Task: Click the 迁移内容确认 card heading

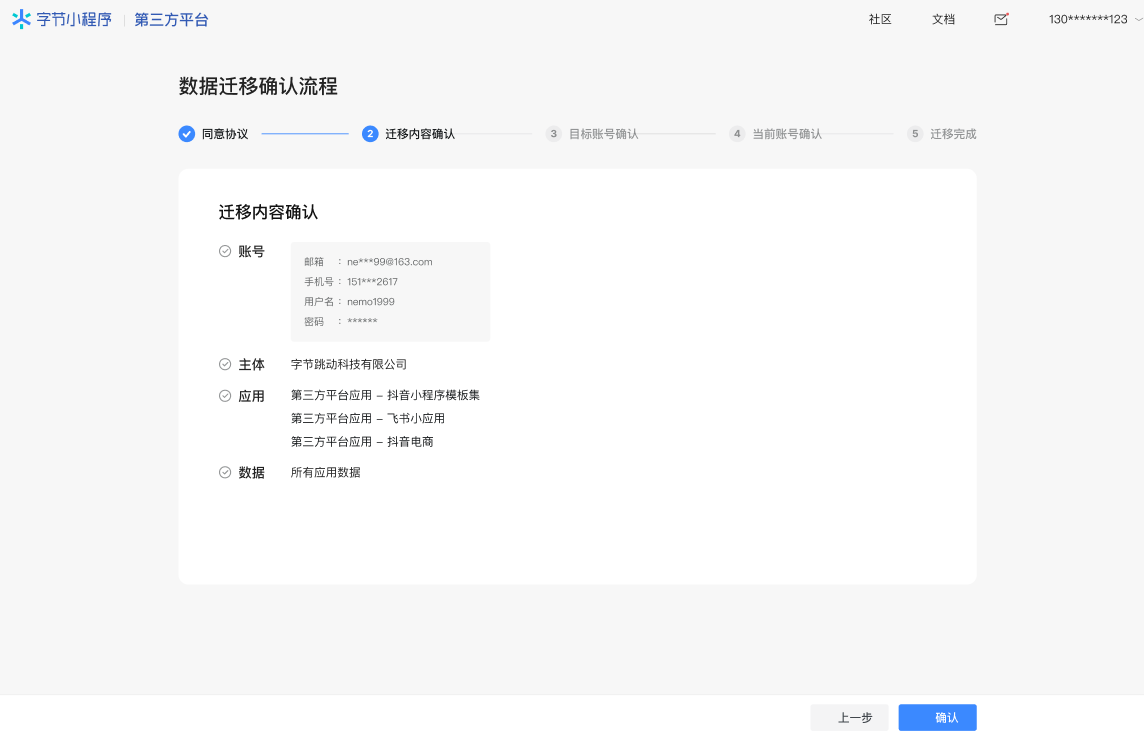Action: click(268, 212)
